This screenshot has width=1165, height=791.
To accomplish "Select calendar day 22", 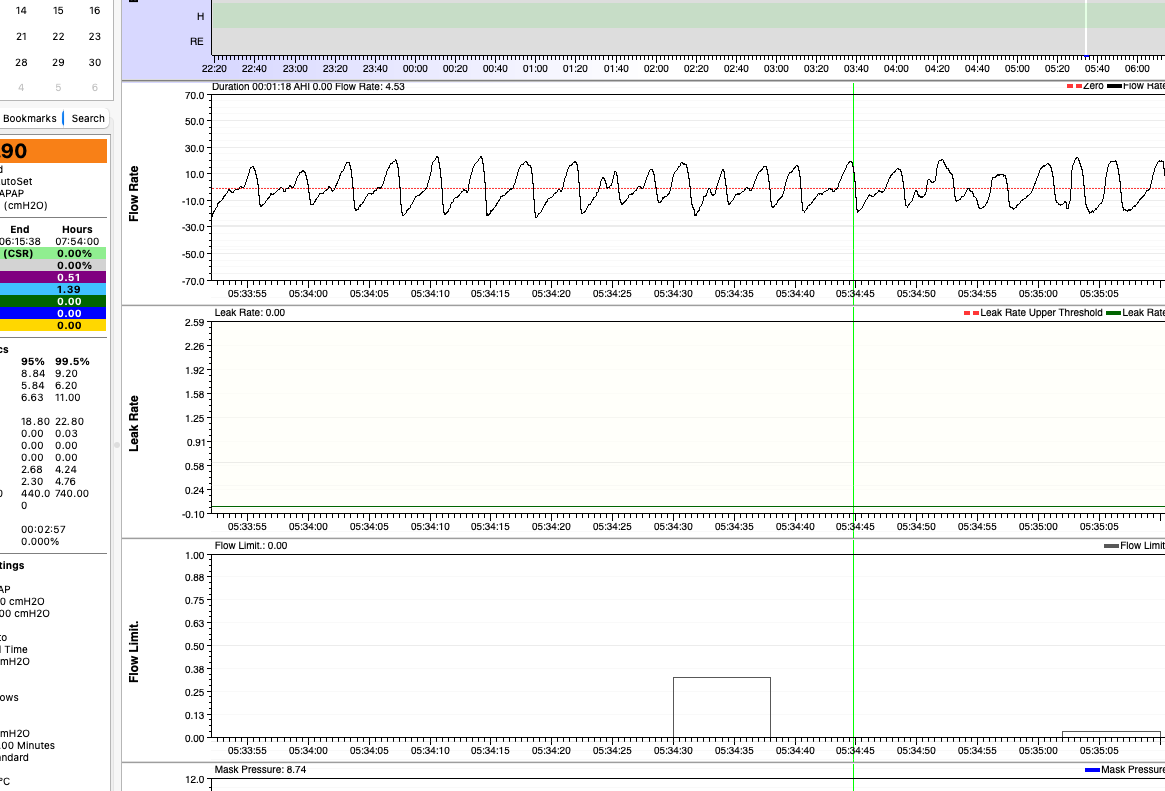I will 58,36.
